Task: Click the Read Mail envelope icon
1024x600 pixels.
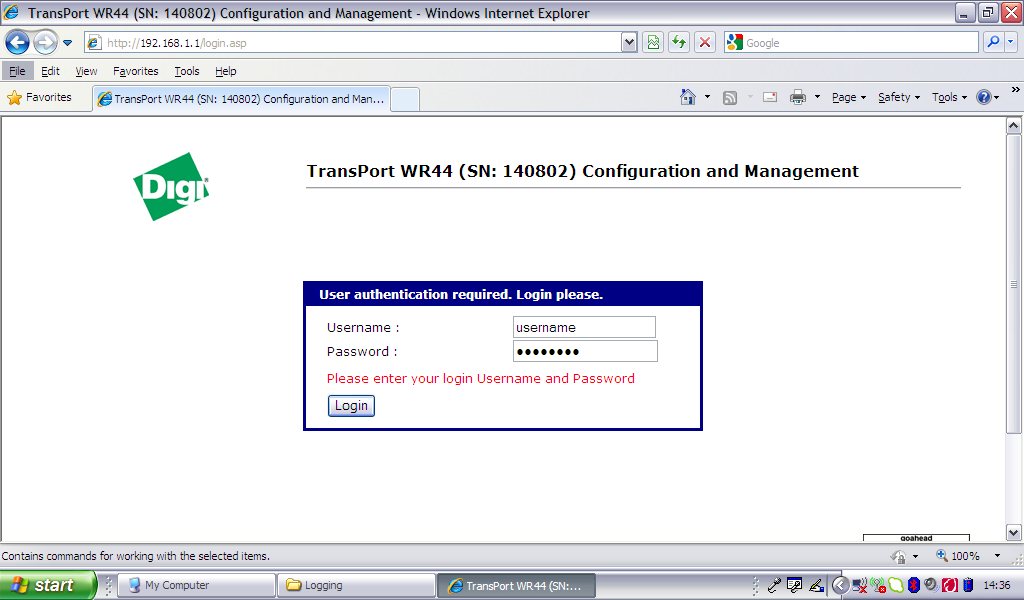Action: pyautogui.click(x=770, y=97)
